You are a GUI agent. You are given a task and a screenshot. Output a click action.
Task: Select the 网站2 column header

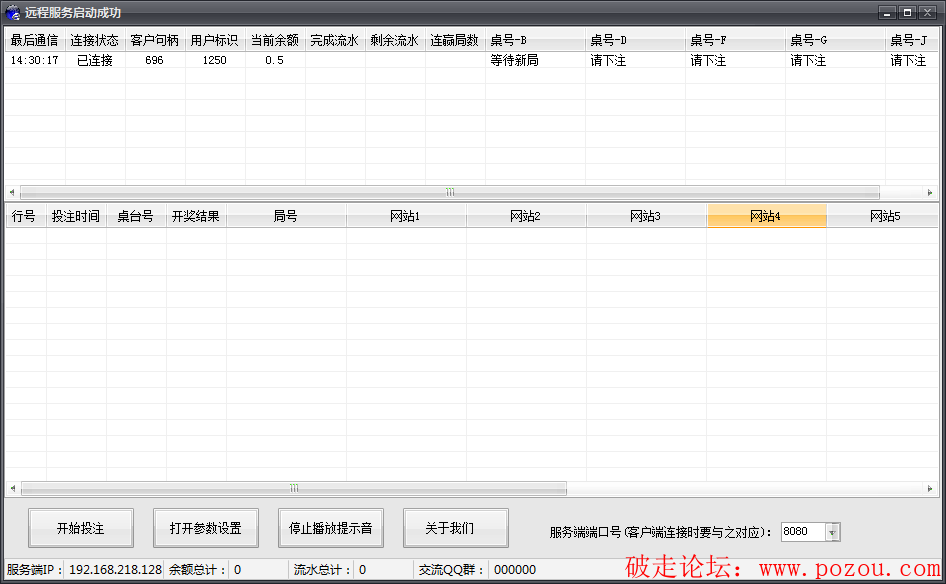click(x=526, y=216)
